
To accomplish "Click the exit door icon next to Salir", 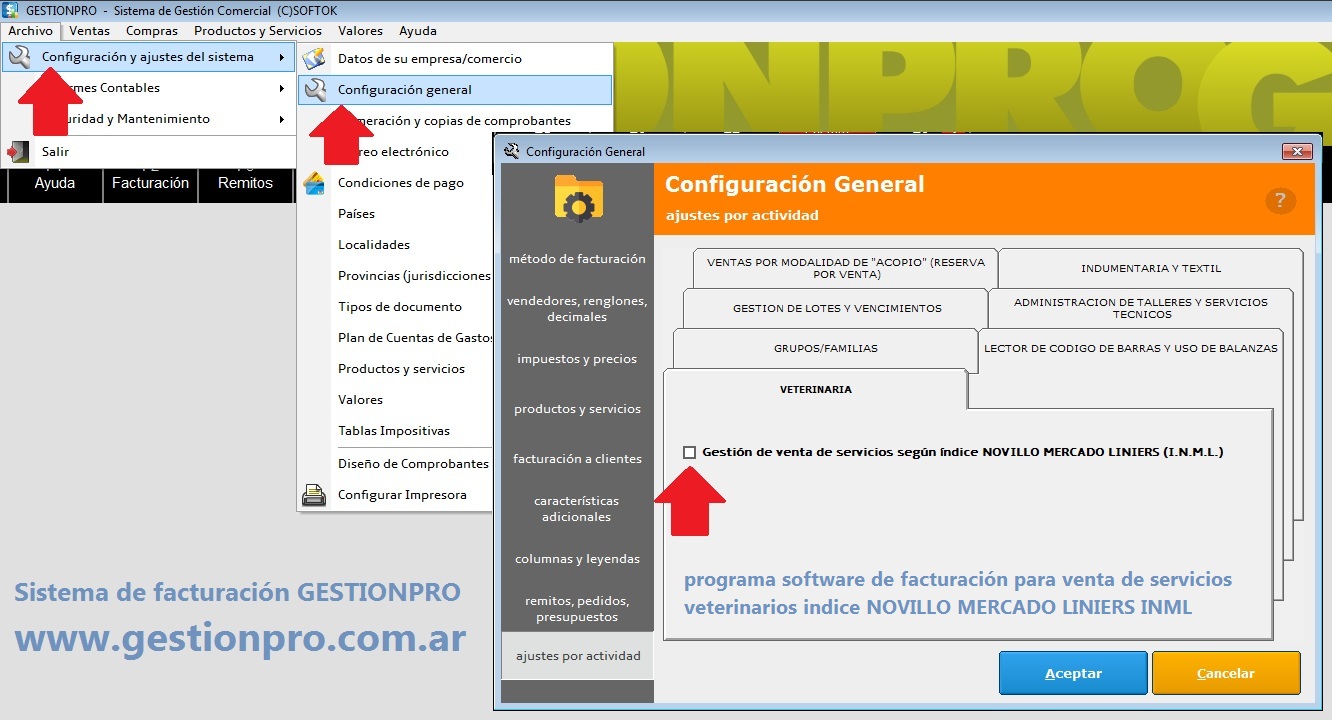I will click(19, 151).
